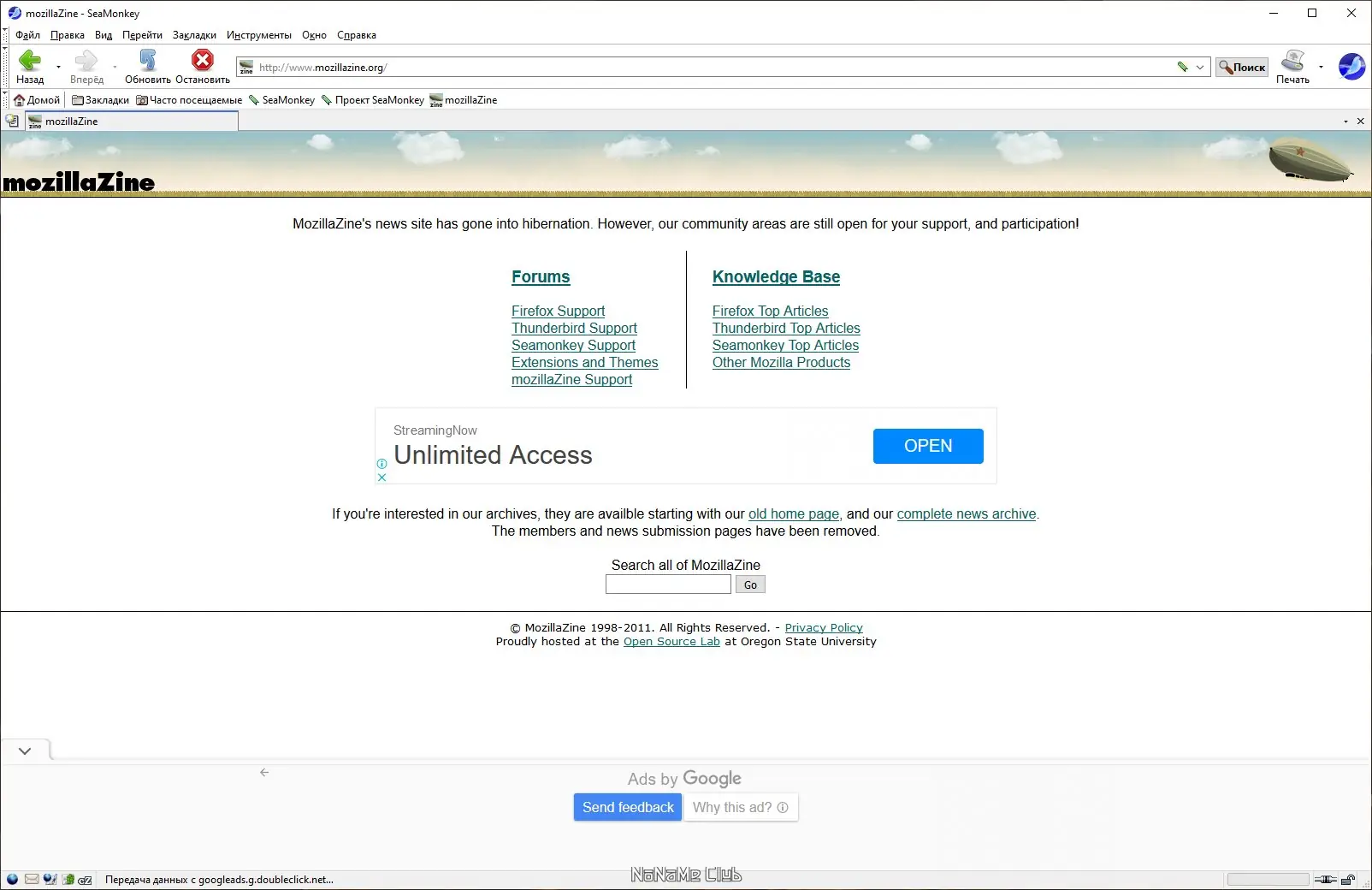Viewport: 1372px width, 890px height.
Task: Stop loading with the red Остановить button
Action: point(203,66)
